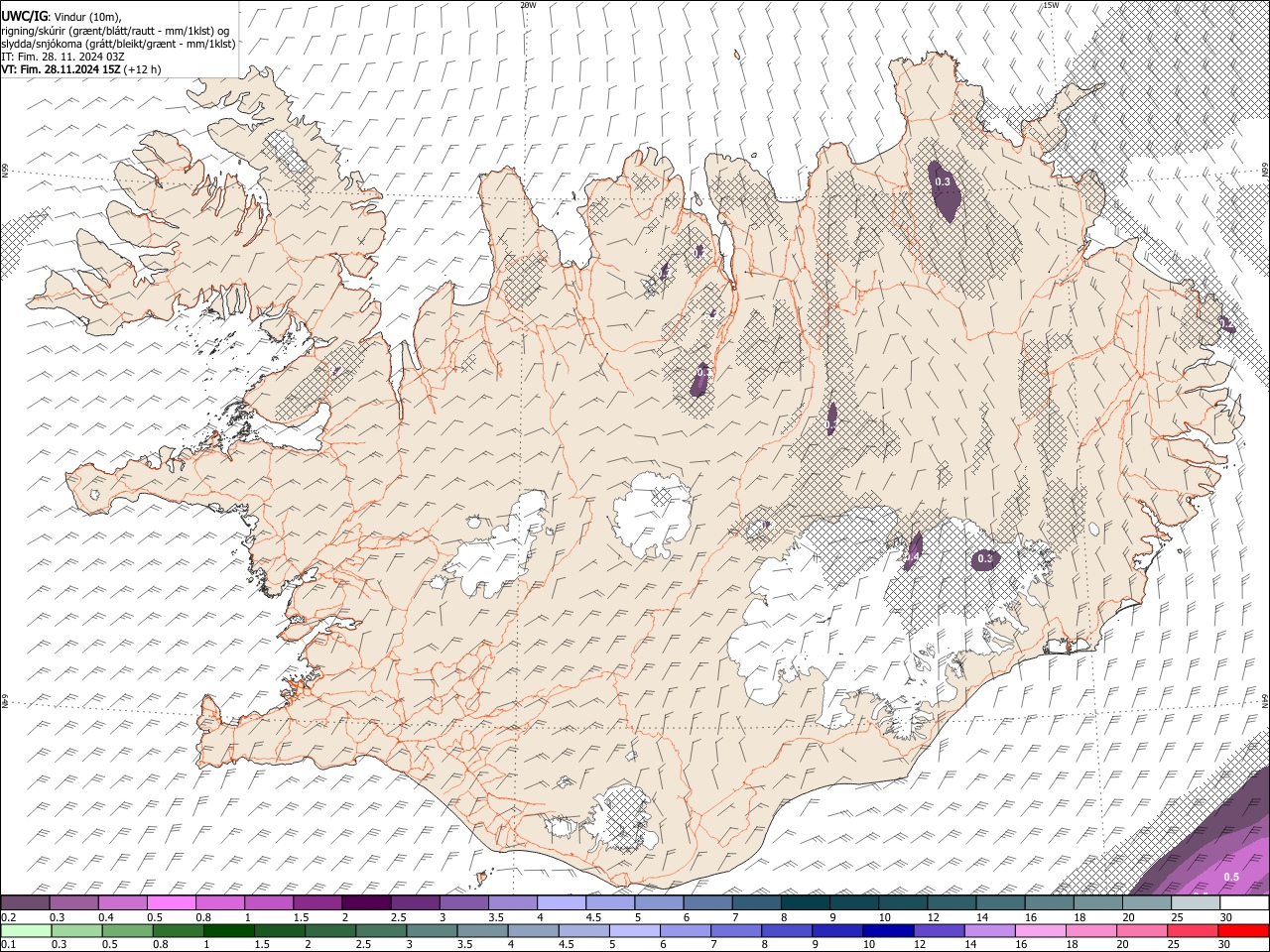Click the '30' value label in bottom legend row
Image resolution: width=1270 pixels, height=952 pixels.
(x=1225, y=944)
